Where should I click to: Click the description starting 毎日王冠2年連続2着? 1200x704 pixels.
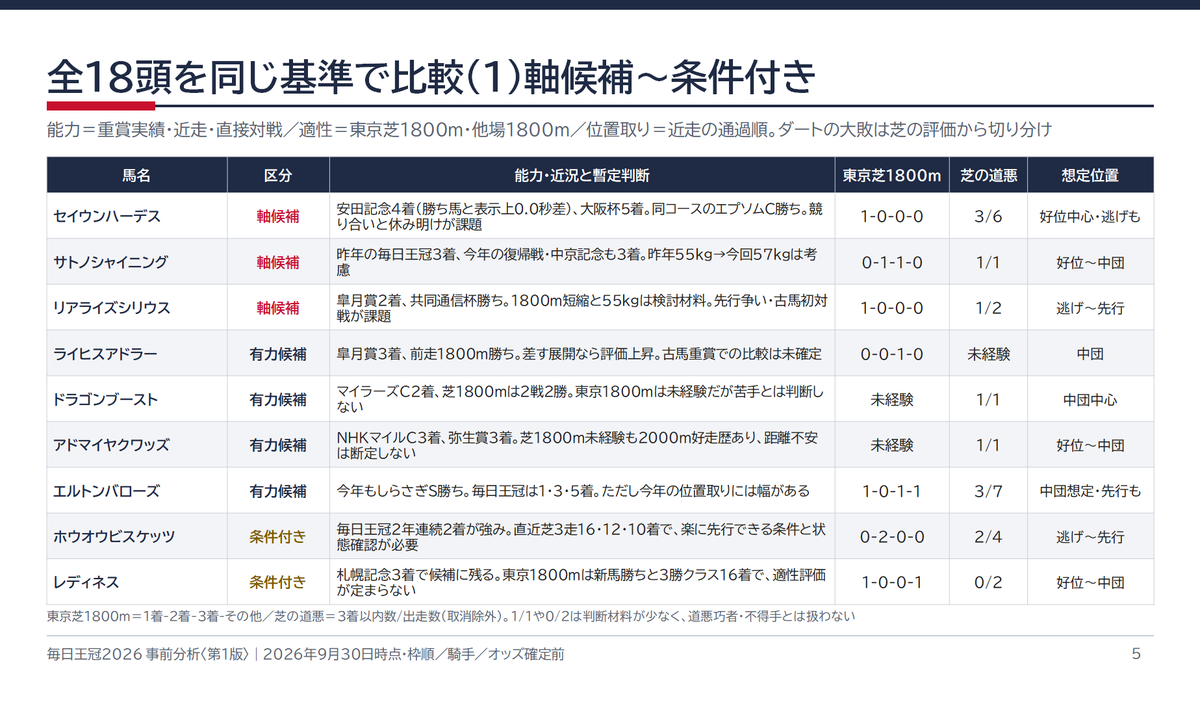tap(579, 537)
